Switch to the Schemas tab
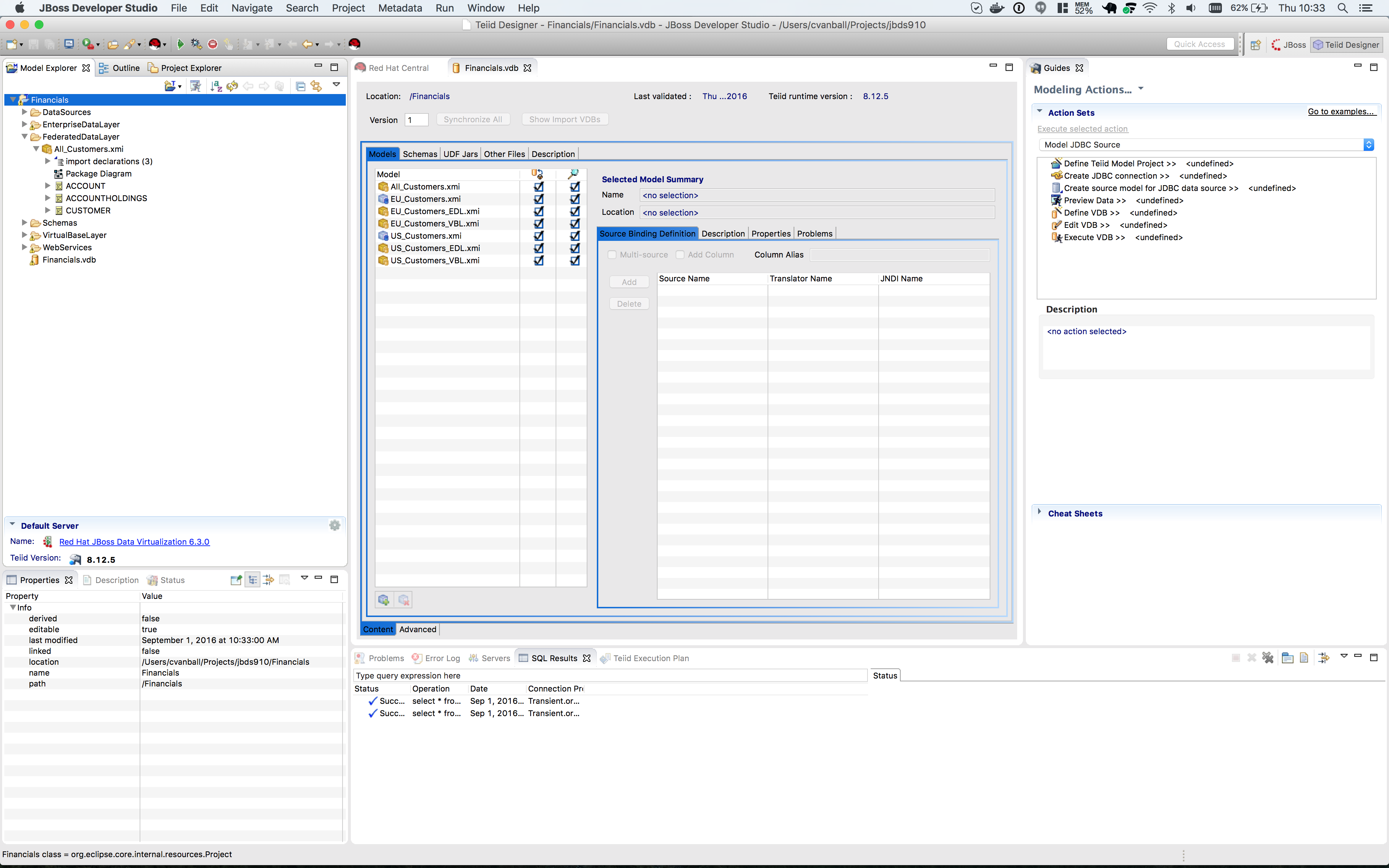 [x=420, y=154]
